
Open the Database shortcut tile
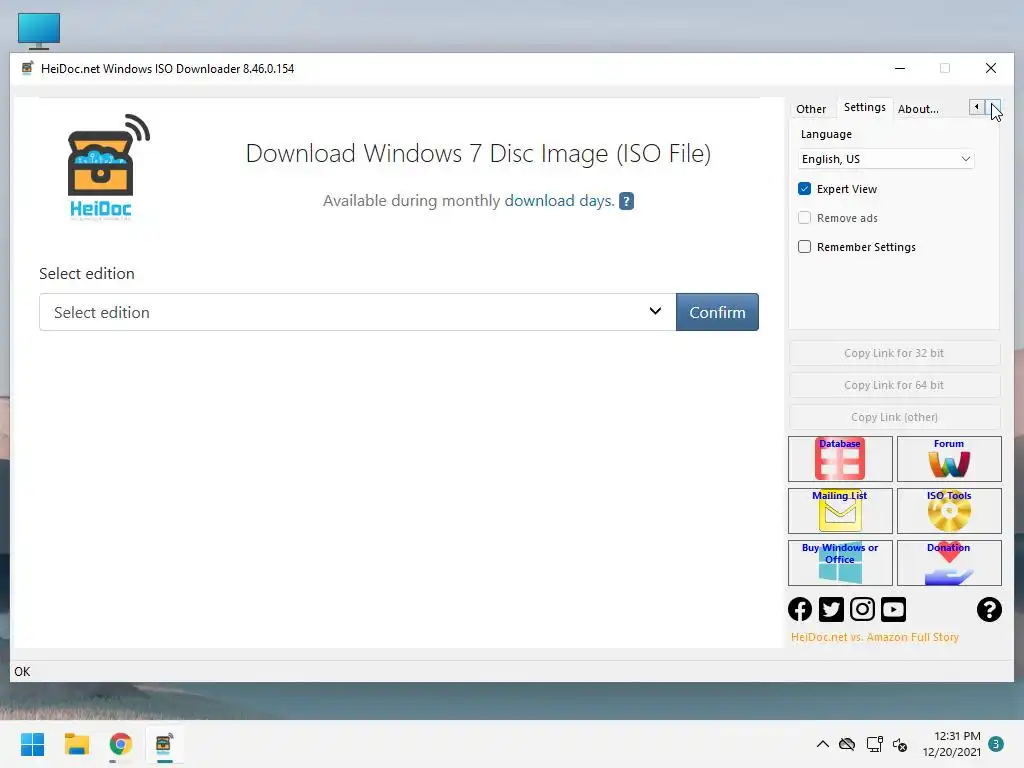click(x=840, y=458)
